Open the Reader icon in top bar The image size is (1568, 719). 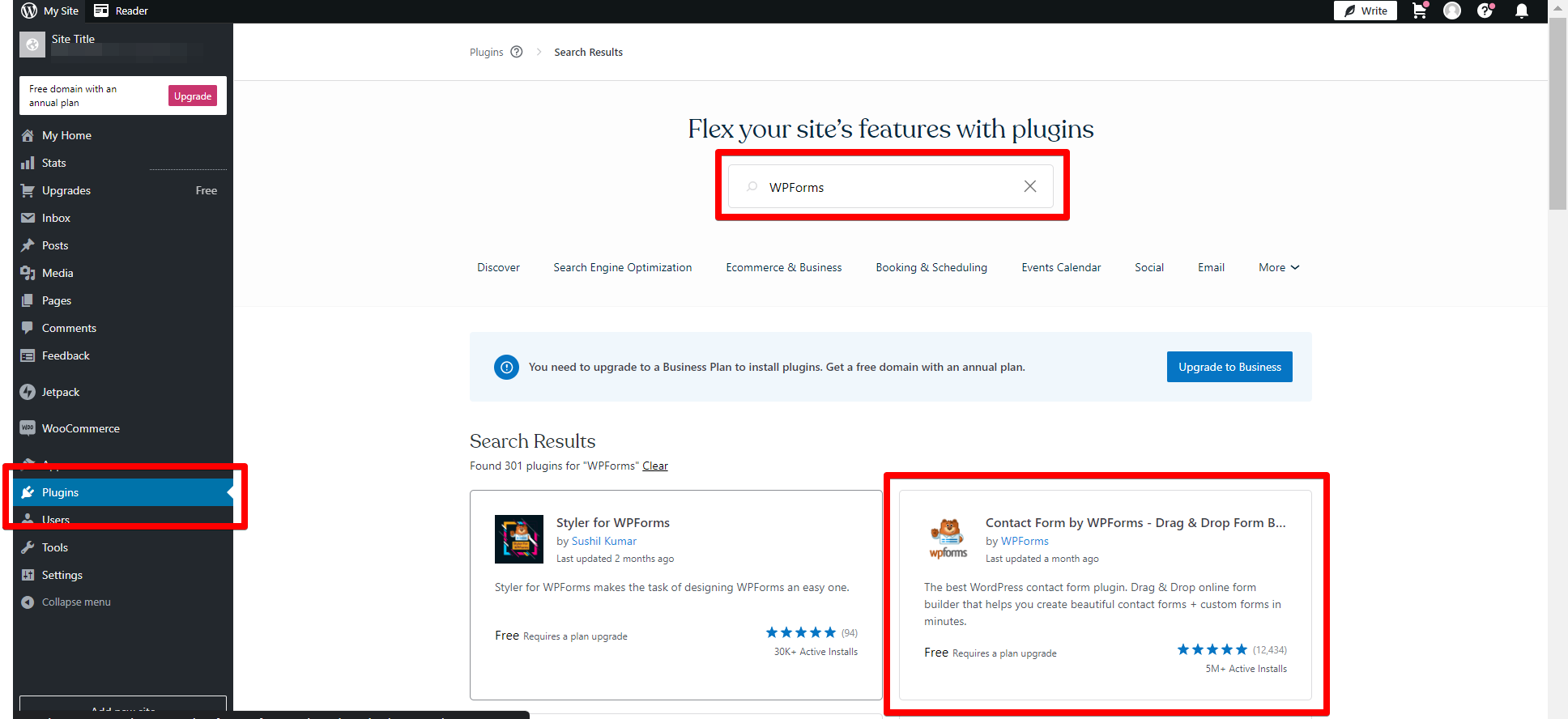121,11
